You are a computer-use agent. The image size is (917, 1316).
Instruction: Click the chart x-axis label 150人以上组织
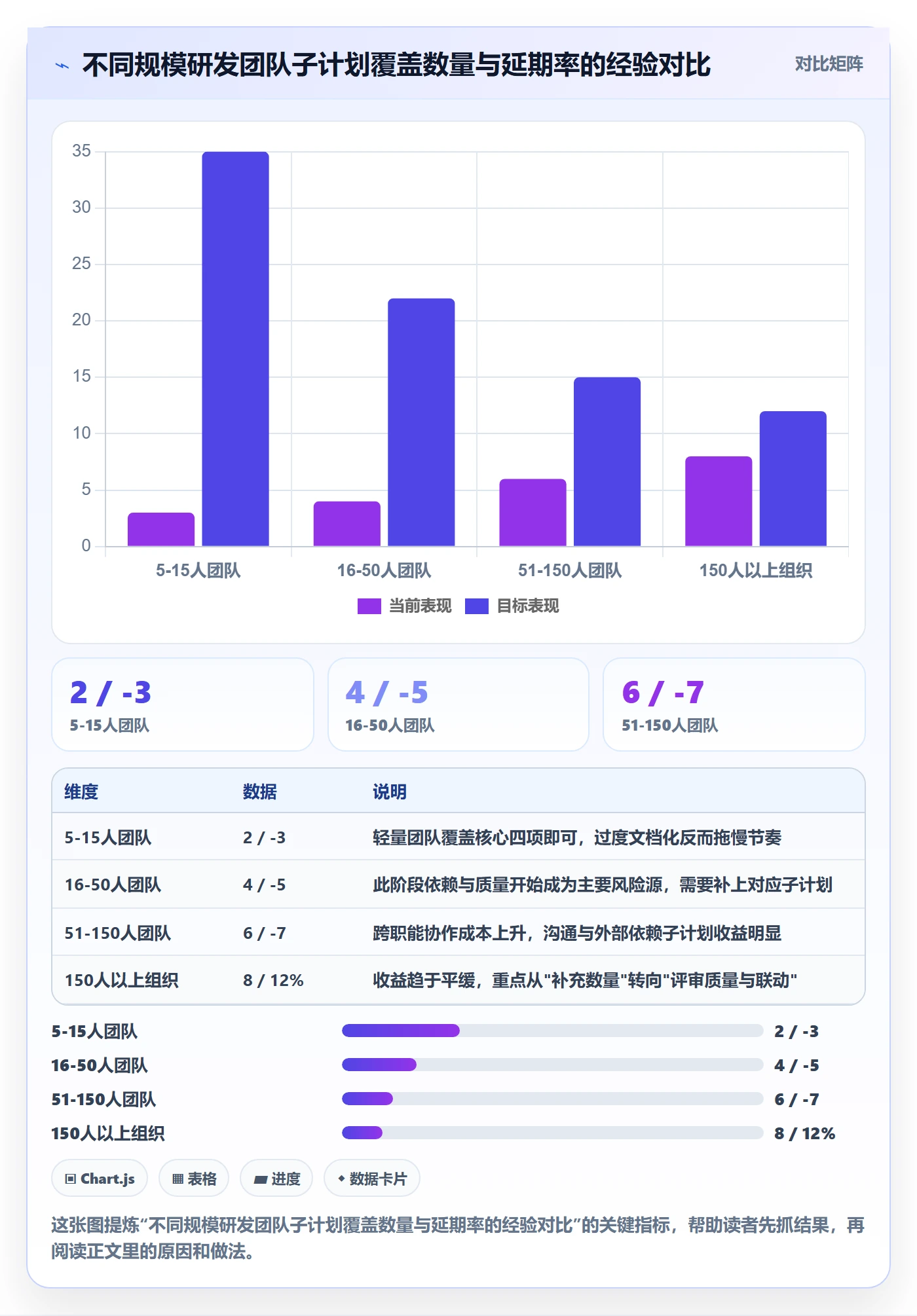pyautogui.click(x=756, y=570)
